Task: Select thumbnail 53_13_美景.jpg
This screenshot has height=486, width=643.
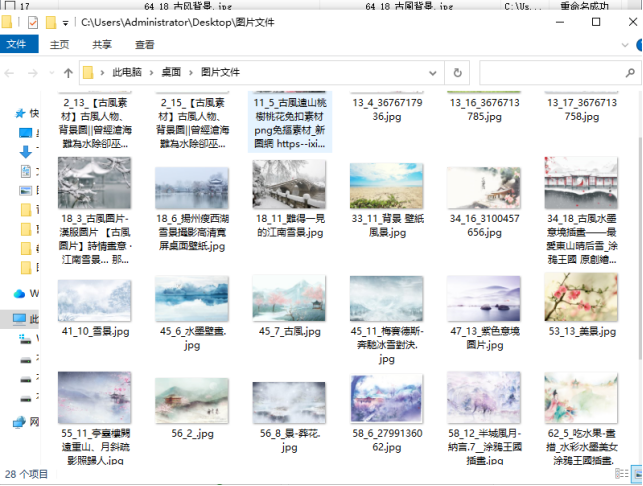Action: [581, 297]
